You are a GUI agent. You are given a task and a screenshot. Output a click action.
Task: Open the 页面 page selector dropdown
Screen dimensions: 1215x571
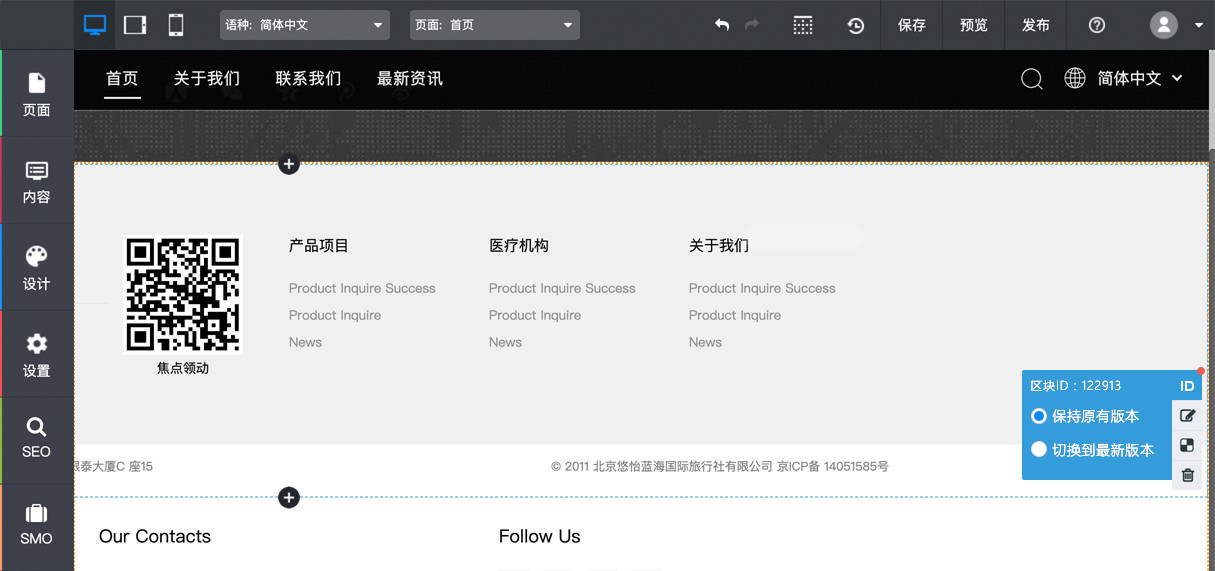pos(494,25)
